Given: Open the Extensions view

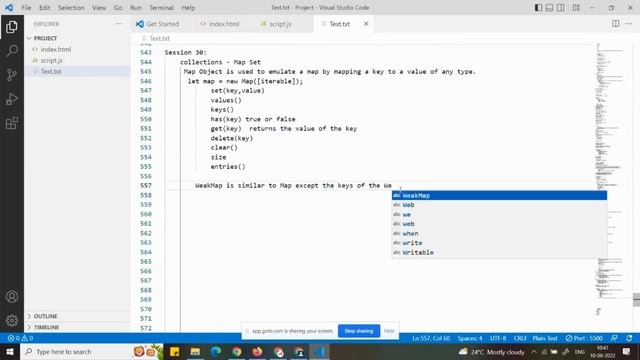Looking at the screenshot, I should 12,123.
